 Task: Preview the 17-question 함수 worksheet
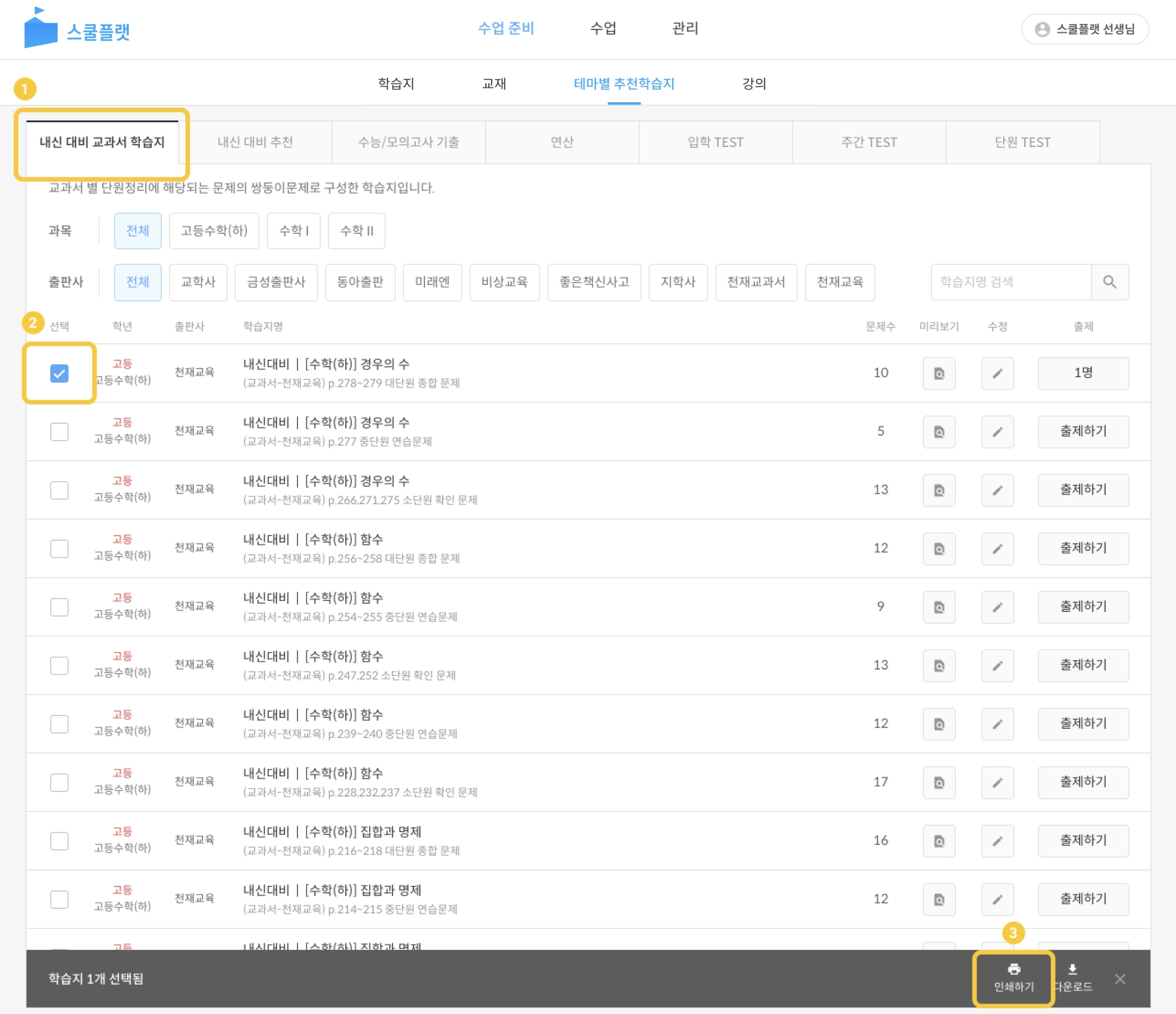(x=939, y=782)
